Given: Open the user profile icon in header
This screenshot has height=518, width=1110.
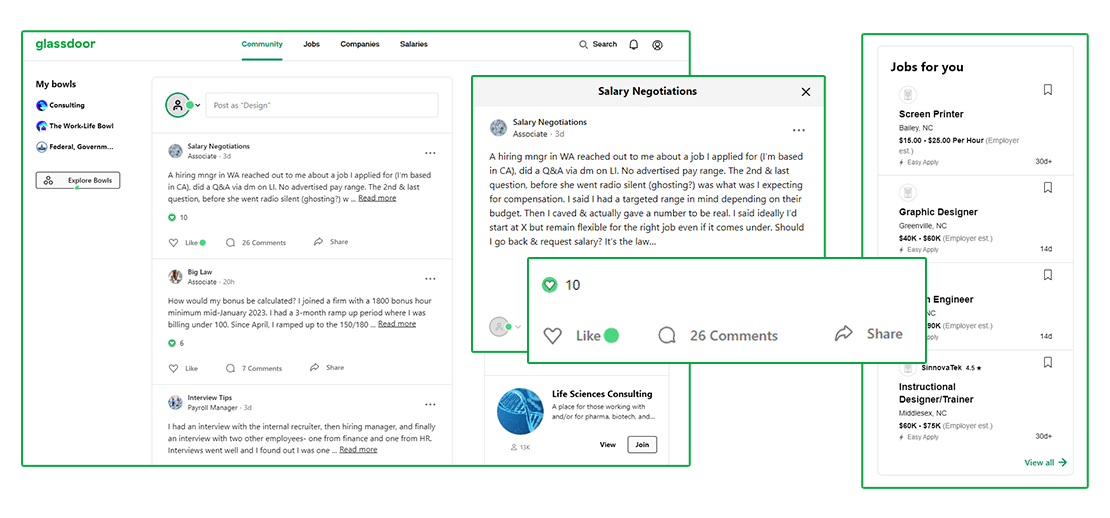Looking at the screenshot, I should (x=657, y=45).
